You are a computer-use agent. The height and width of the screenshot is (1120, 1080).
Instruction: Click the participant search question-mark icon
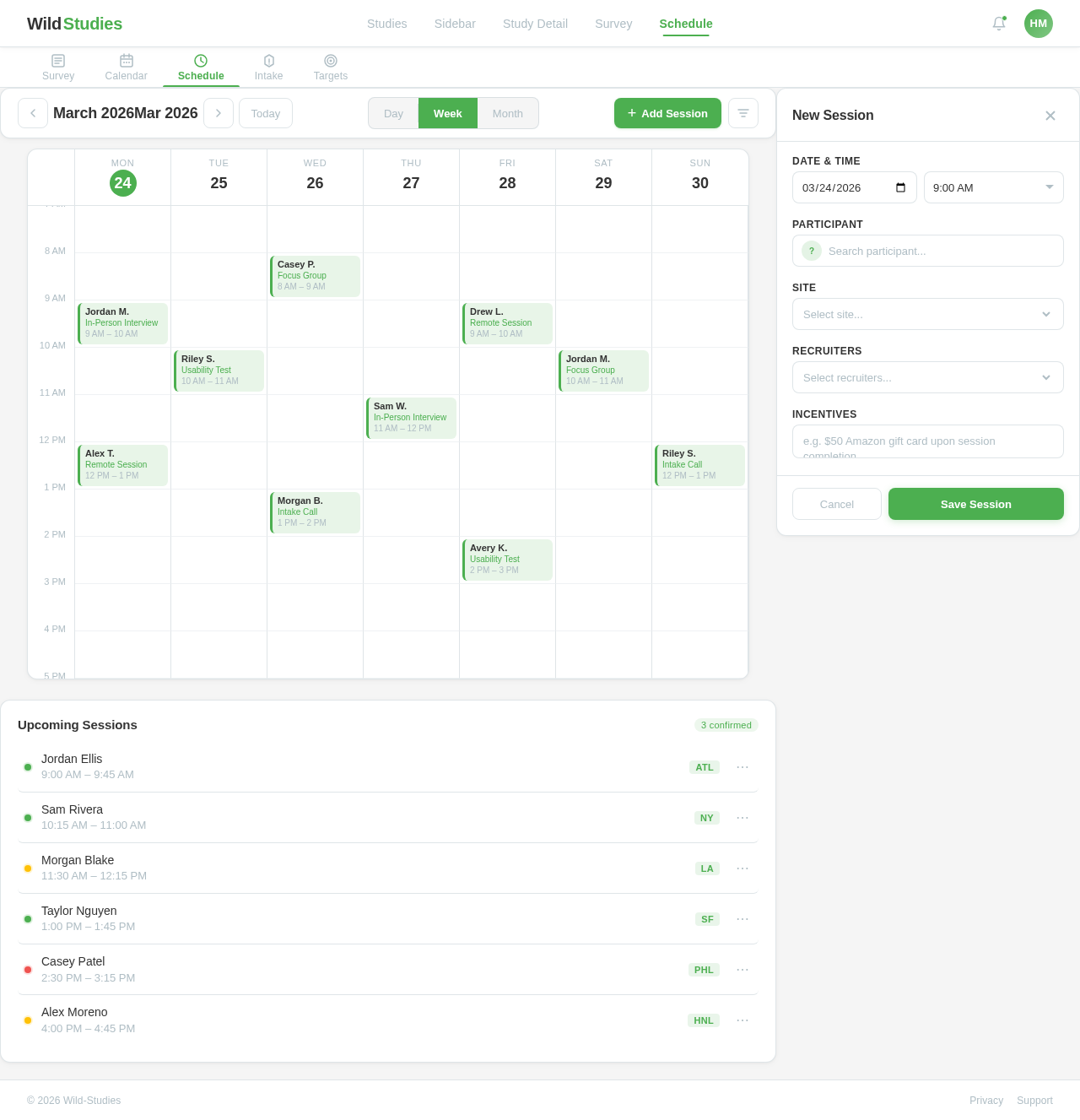(x=811, y=251)
